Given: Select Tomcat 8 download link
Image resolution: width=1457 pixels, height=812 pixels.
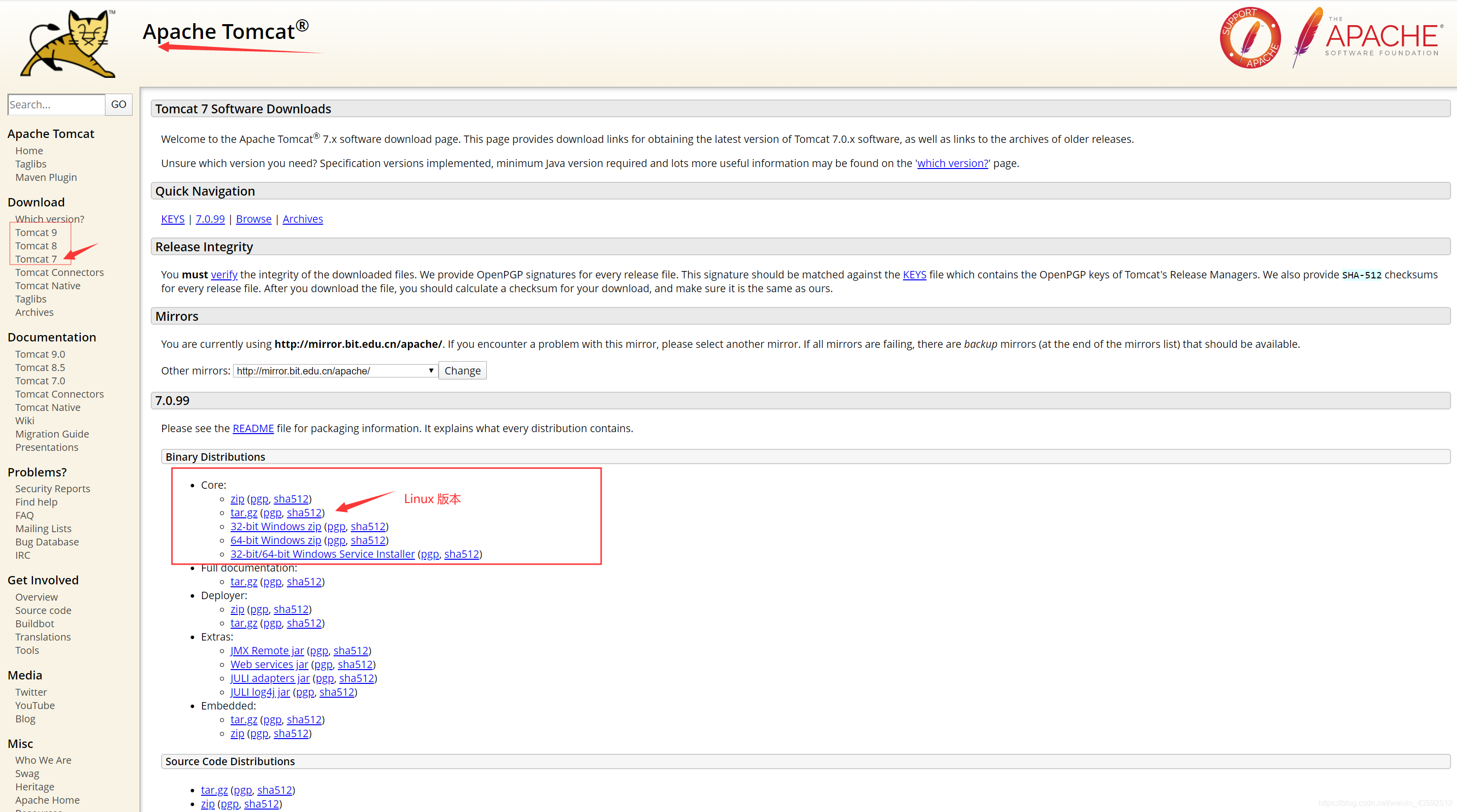Looking at the screenshot, I should 35,245.
